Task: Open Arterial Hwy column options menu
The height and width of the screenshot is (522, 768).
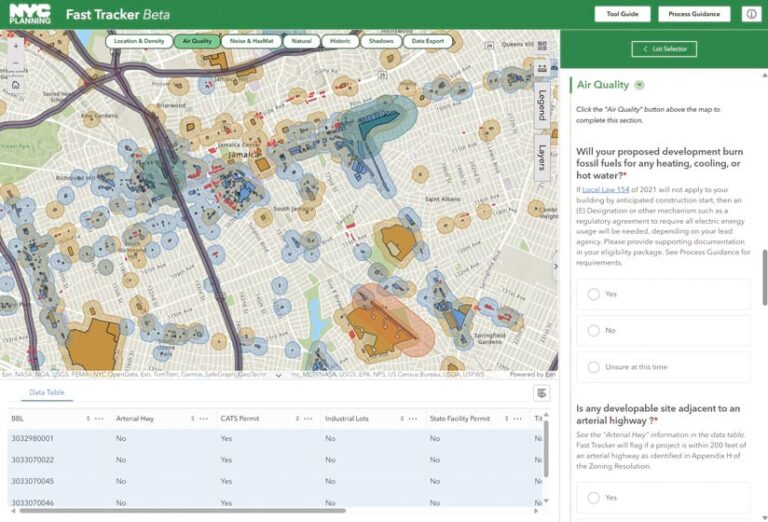Action: coord(204,419)
